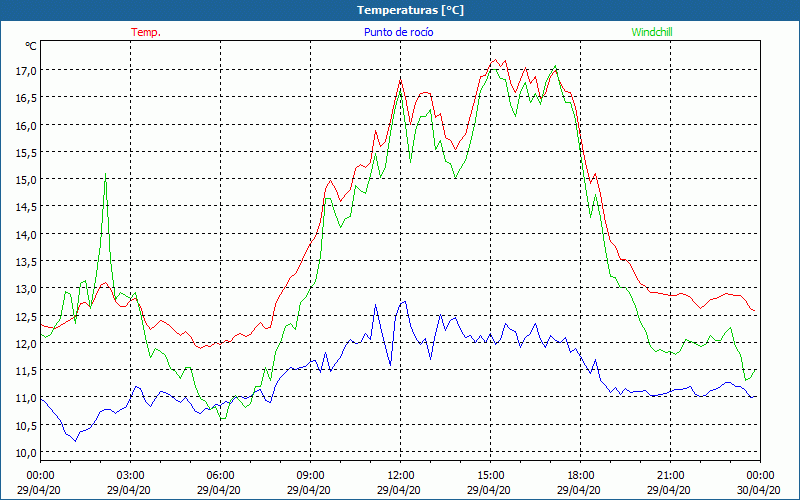
Task: Select the 12,5 y-axis value
Action: (26, 316)
